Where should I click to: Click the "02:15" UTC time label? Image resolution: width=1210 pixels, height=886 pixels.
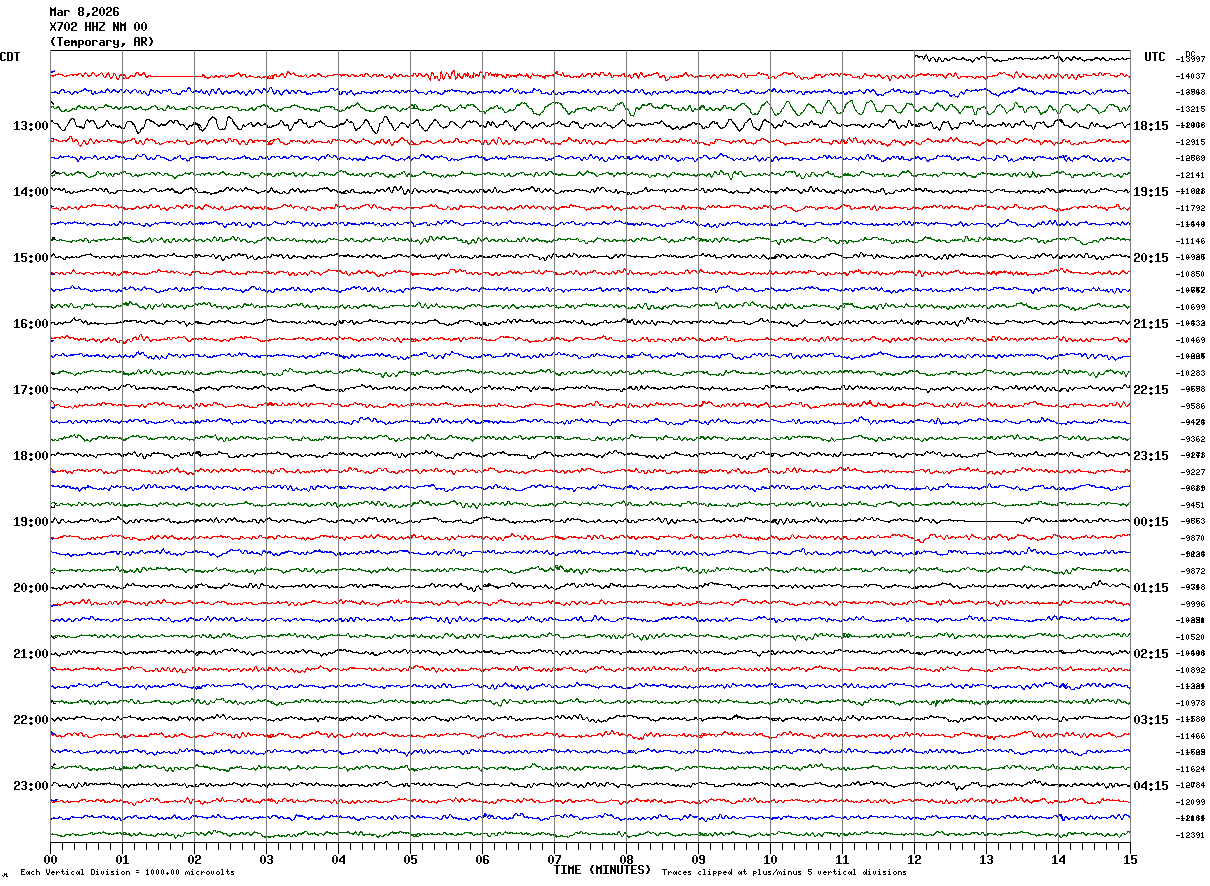click(1151, 654)
